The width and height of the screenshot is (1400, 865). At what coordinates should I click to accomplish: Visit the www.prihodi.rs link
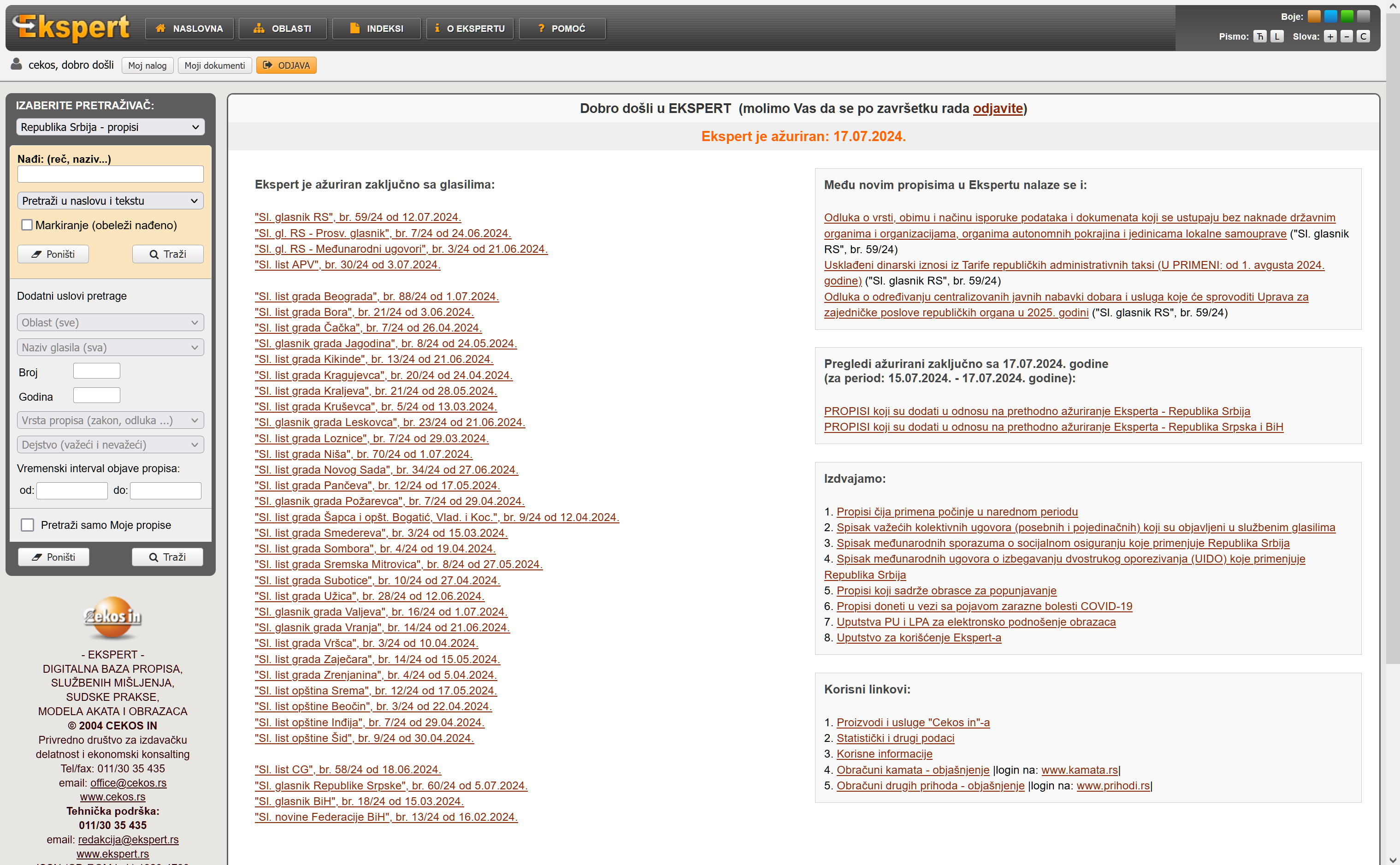click(1113, 786)
